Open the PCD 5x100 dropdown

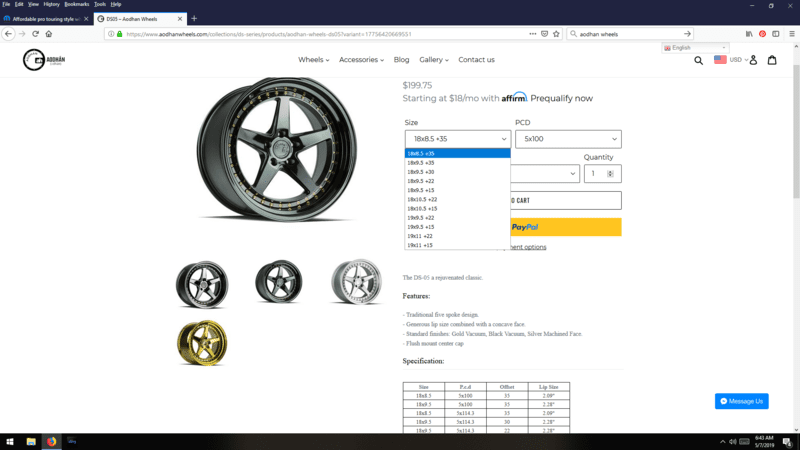[x=568, y=139]
